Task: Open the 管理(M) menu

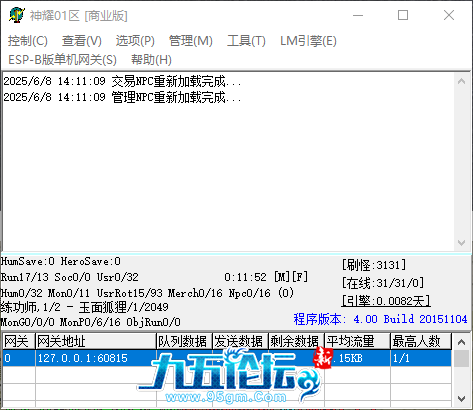Action: click(191, 41)
